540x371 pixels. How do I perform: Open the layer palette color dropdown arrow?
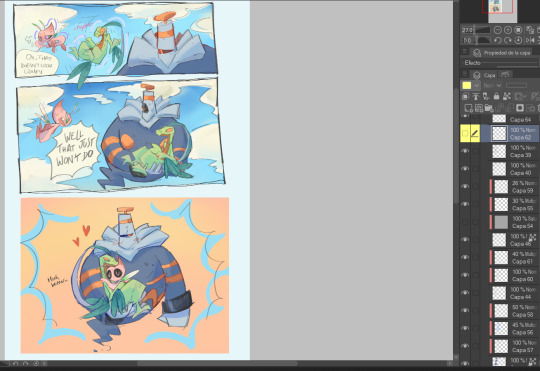tap(476, 85)
